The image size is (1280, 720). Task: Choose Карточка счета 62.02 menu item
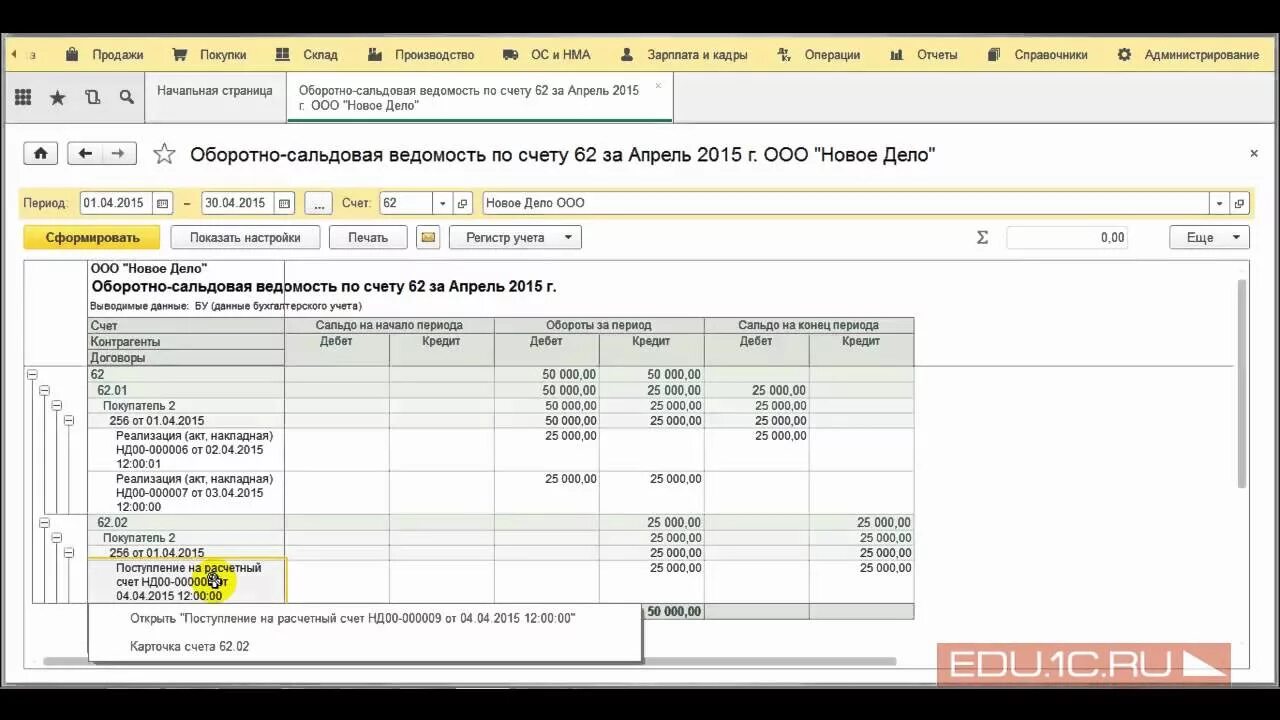[190, 647]
